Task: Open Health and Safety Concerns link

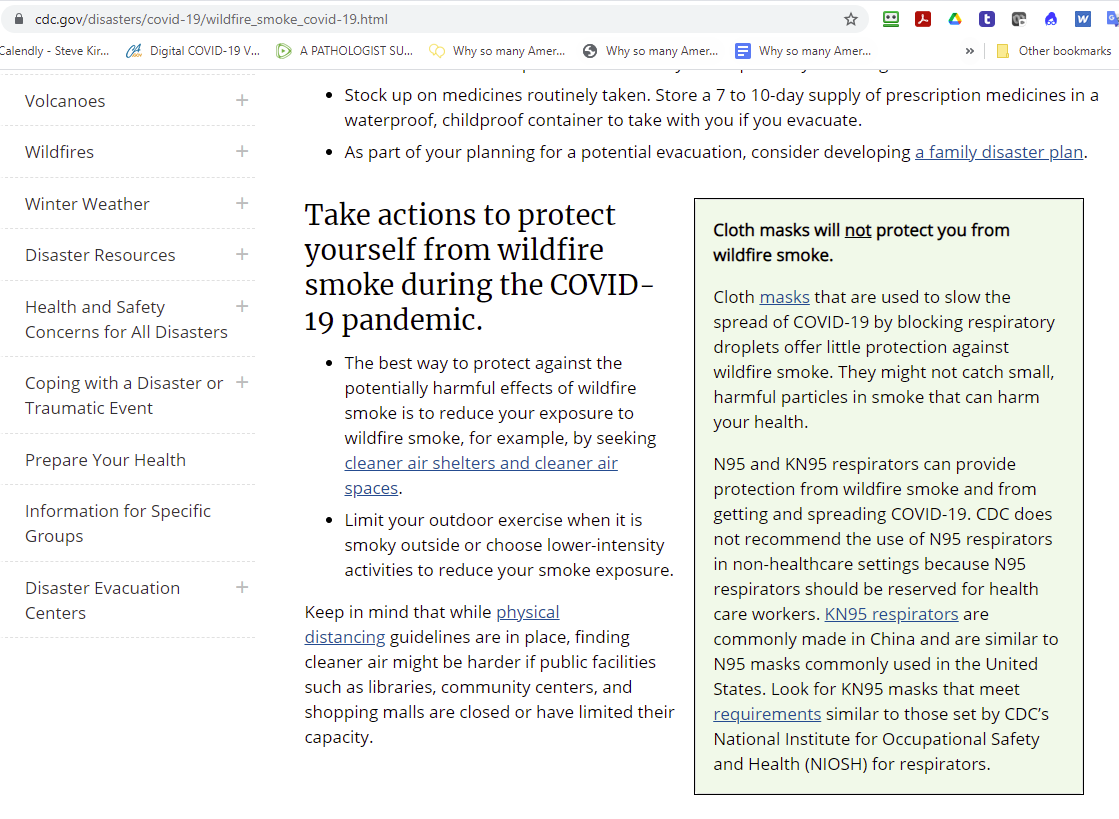Action: click(126, 320)
